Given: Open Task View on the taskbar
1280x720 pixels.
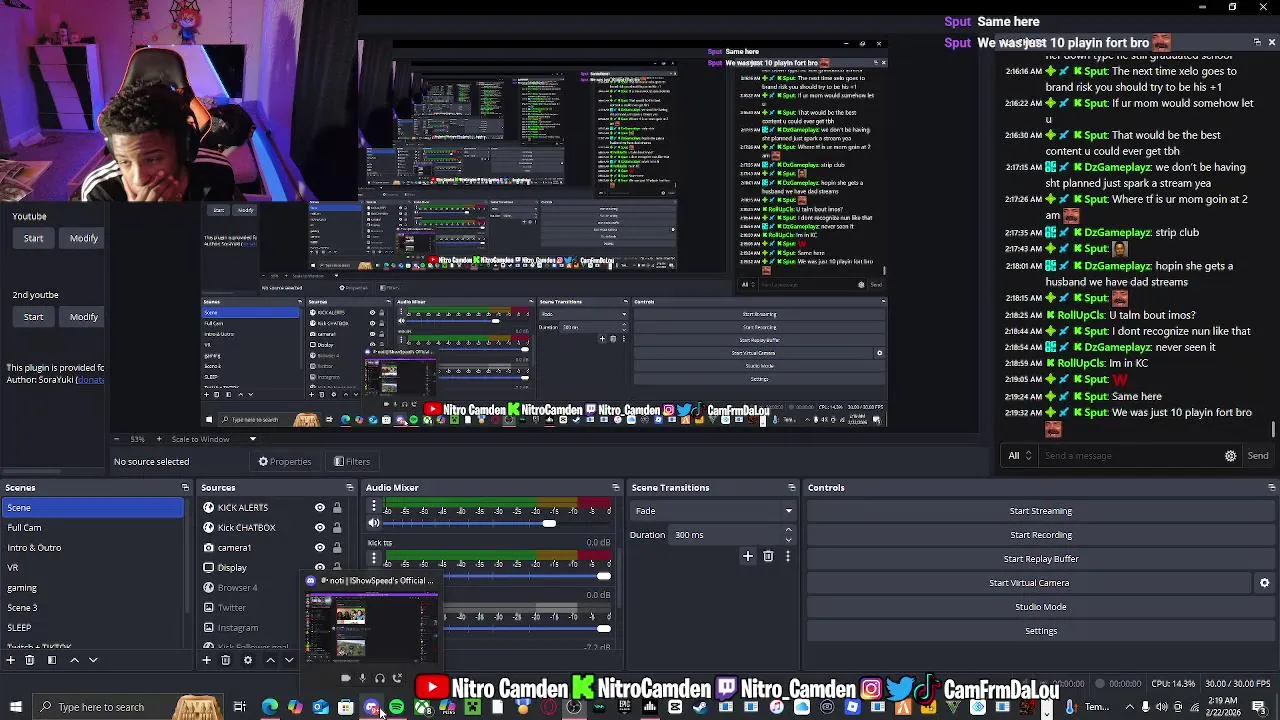Looking at the screenshot, I should (x=240, y=707).
